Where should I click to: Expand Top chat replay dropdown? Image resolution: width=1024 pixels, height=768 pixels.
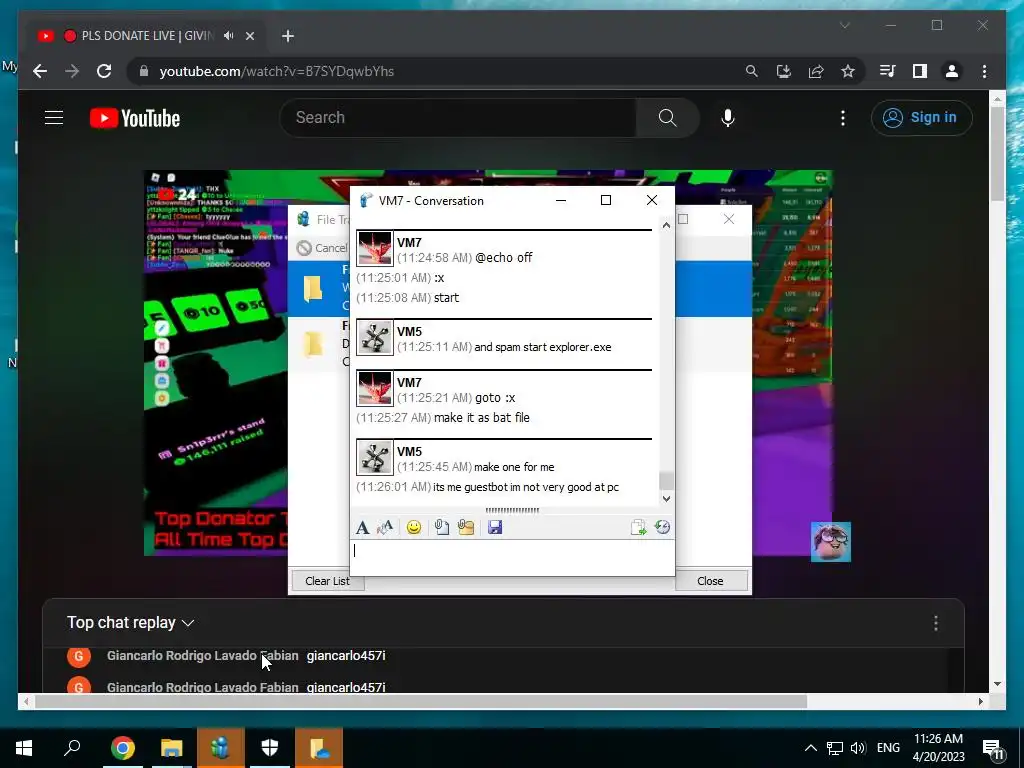131,622
